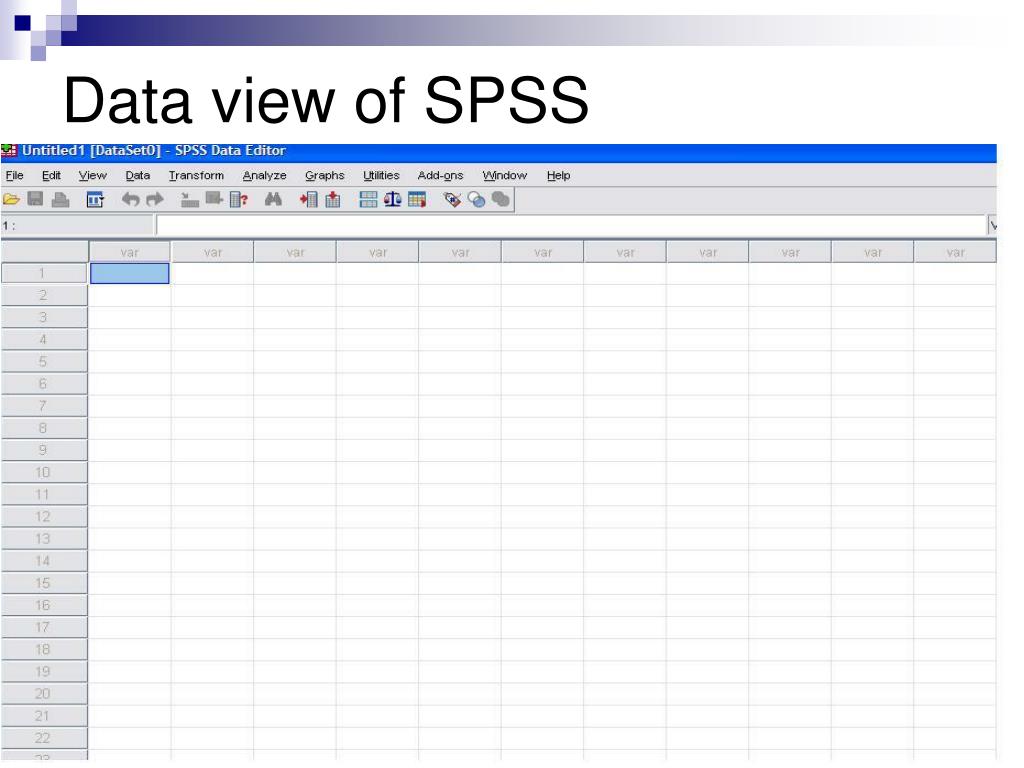This screenshot has width=1024, height=768.
Task: Select row 8 header
Action: [x=44, y=428]
